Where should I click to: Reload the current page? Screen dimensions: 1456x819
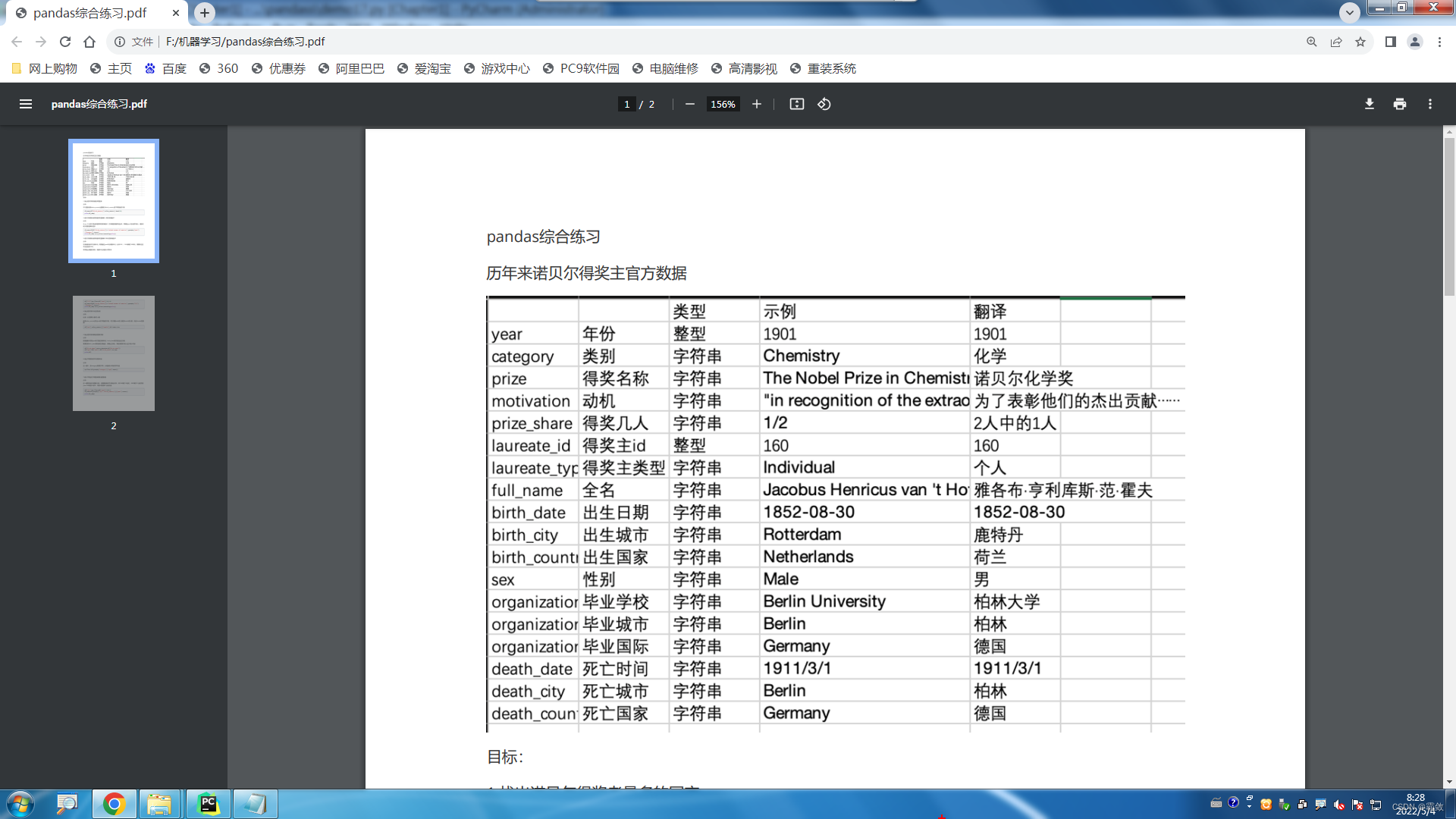click(x=65, y=42)
